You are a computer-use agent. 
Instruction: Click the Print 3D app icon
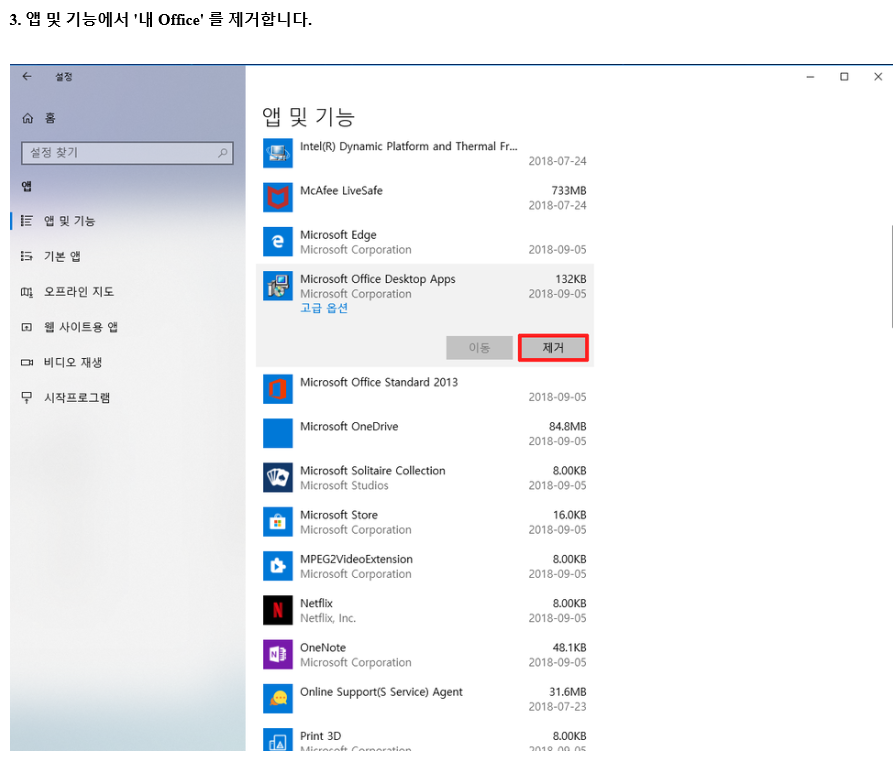[278, 739]
